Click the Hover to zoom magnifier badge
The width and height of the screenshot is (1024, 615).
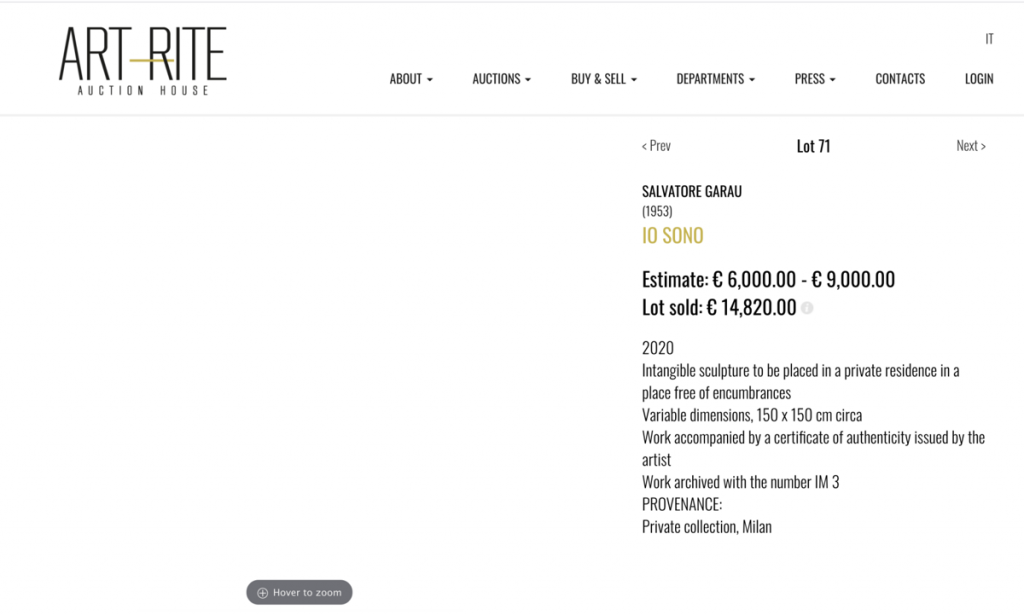pos(299,592)
